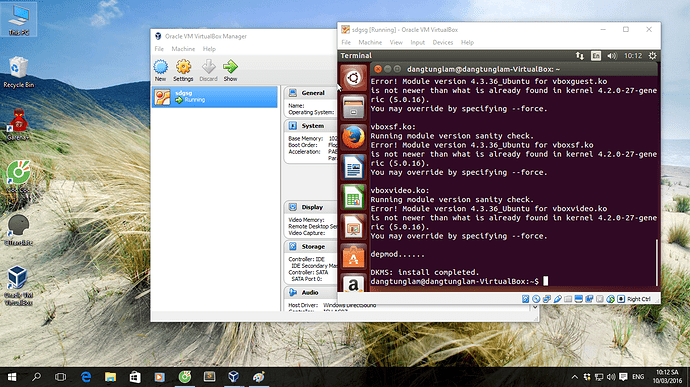Image resolution: width=690 pixels, height=387 pixels.
Task: Expand hidden system tray icons chevron
Action: click(x=575, y=377)
